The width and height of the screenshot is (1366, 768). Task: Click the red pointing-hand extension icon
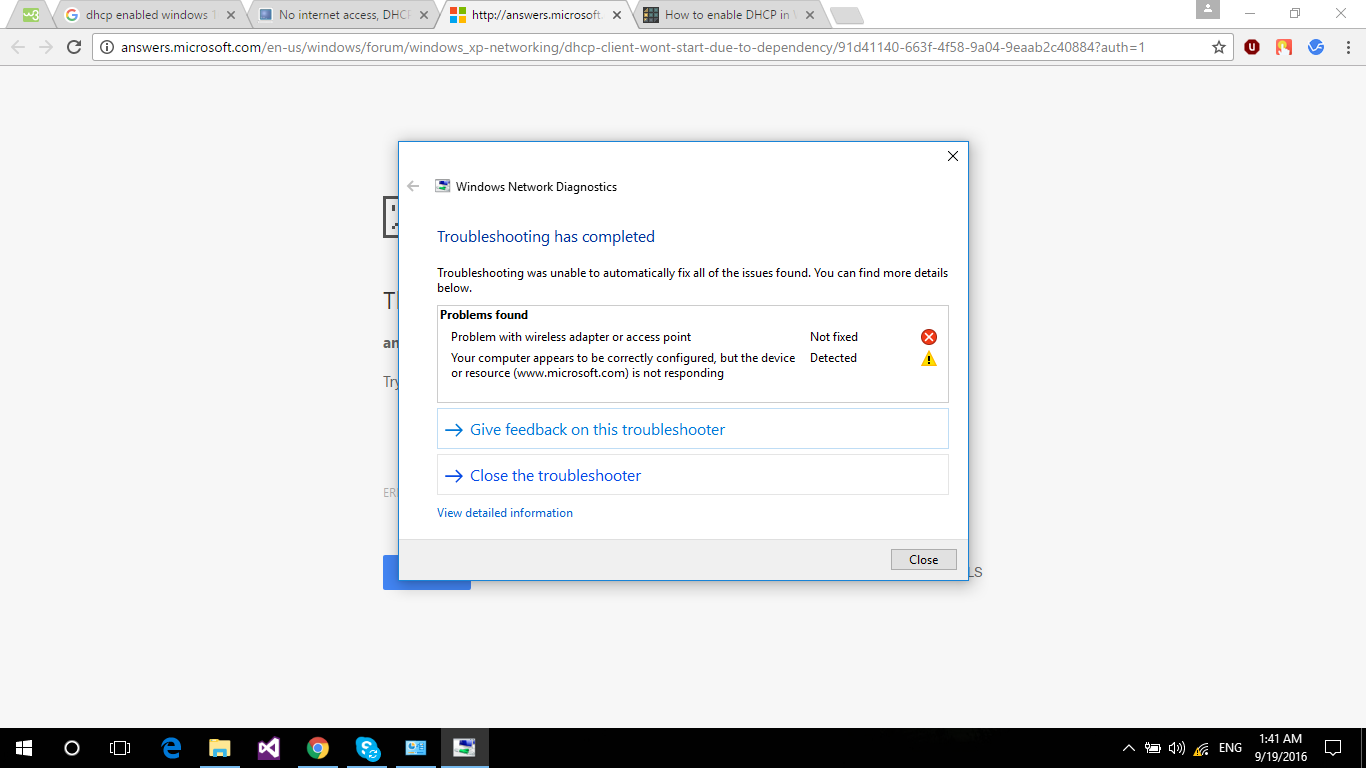[1284, 47]
